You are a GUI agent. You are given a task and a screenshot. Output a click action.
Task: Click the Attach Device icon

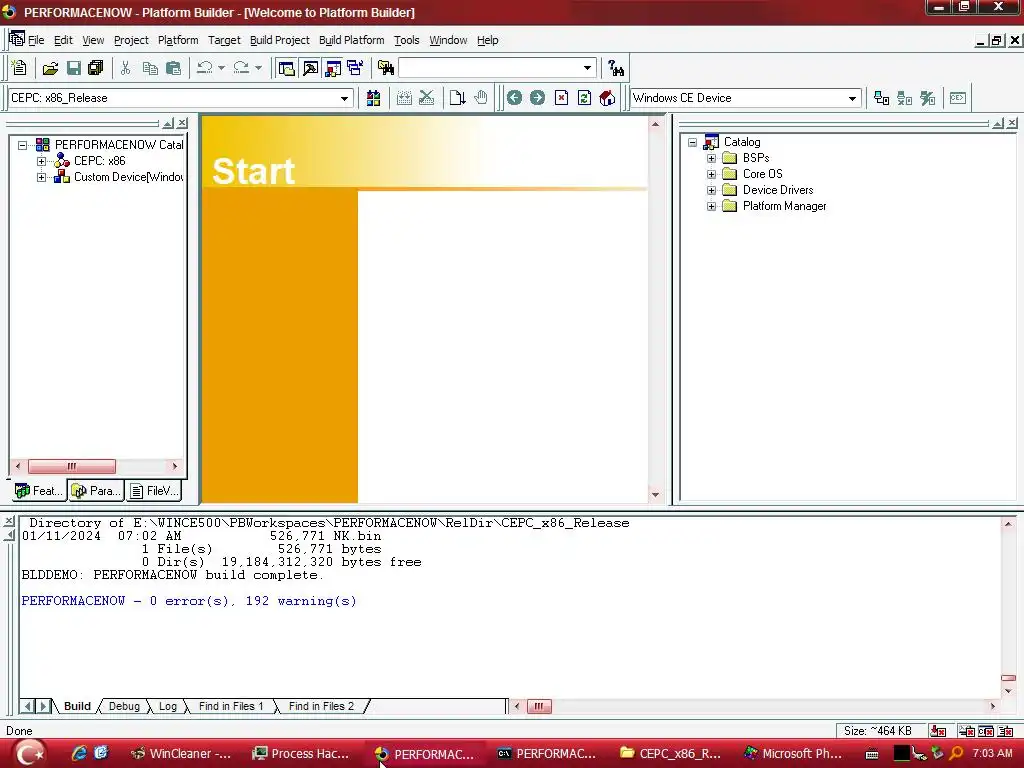(x=882, y=98)
